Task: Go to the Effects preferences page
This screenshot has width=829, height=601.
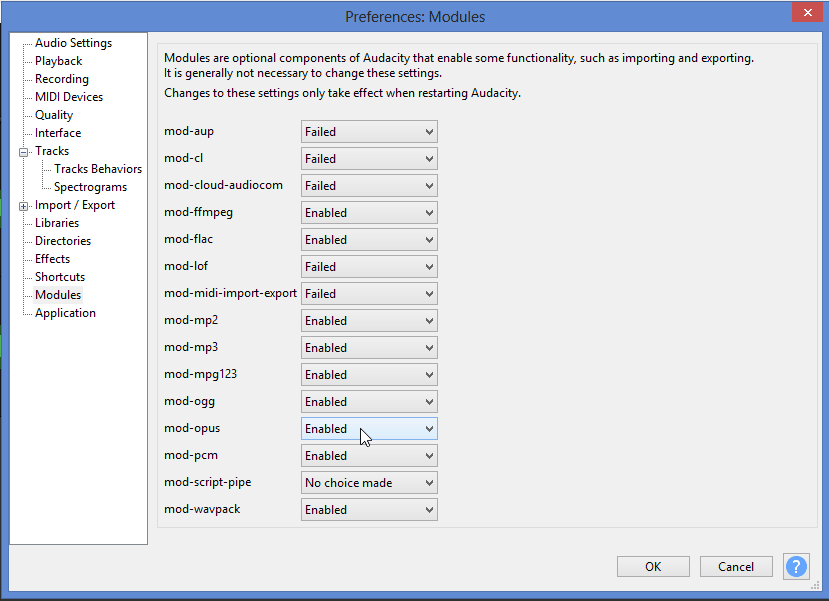Action: coord(52,258)
